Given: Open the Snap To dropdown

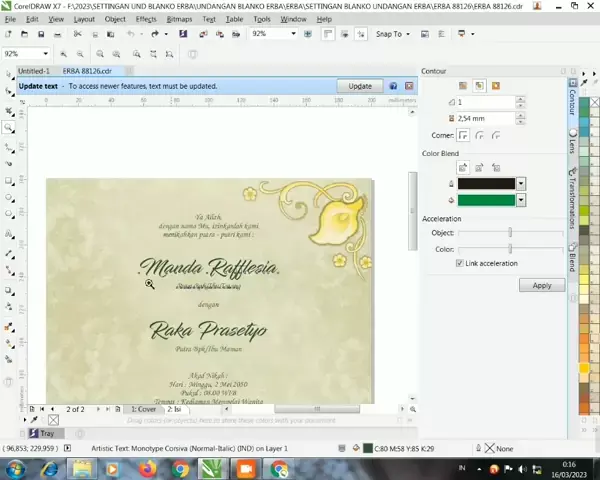Looking at the screenshot, I should pyautogui.click(x=394, y=34).
